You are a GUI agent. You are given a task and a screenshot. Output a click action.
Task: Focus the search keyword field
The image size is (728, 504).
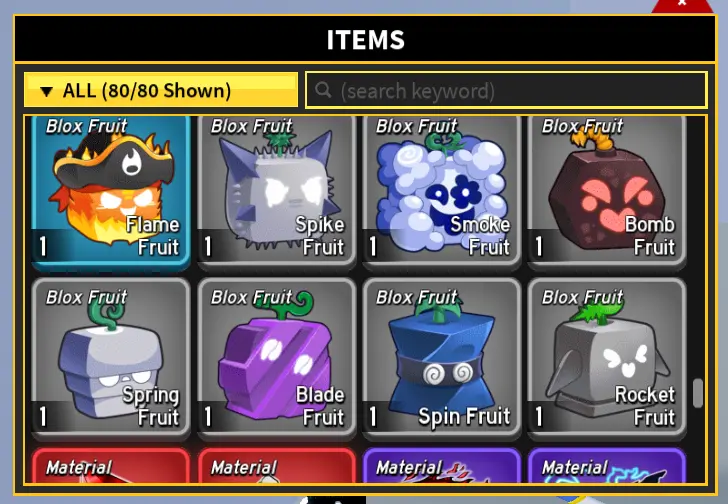tap(506, 90)
